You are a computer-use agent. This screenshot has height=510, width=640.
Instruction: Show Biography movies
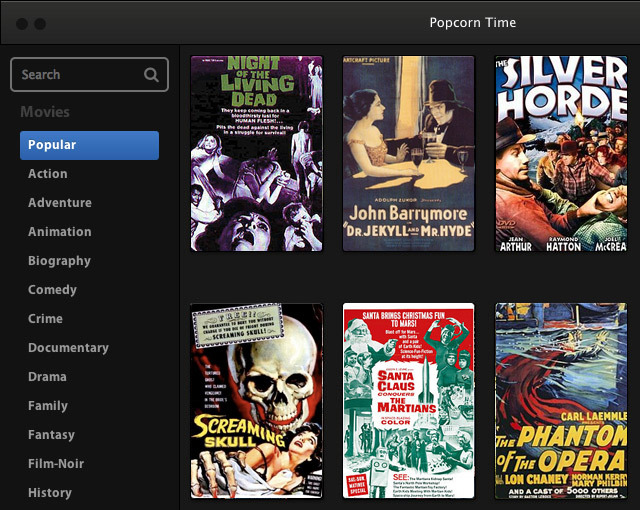tap(59, 261)
